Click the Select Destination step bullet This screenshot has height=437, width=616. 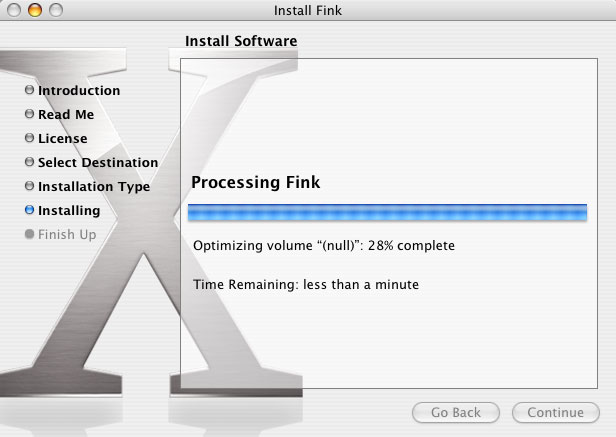click(29, 162)
